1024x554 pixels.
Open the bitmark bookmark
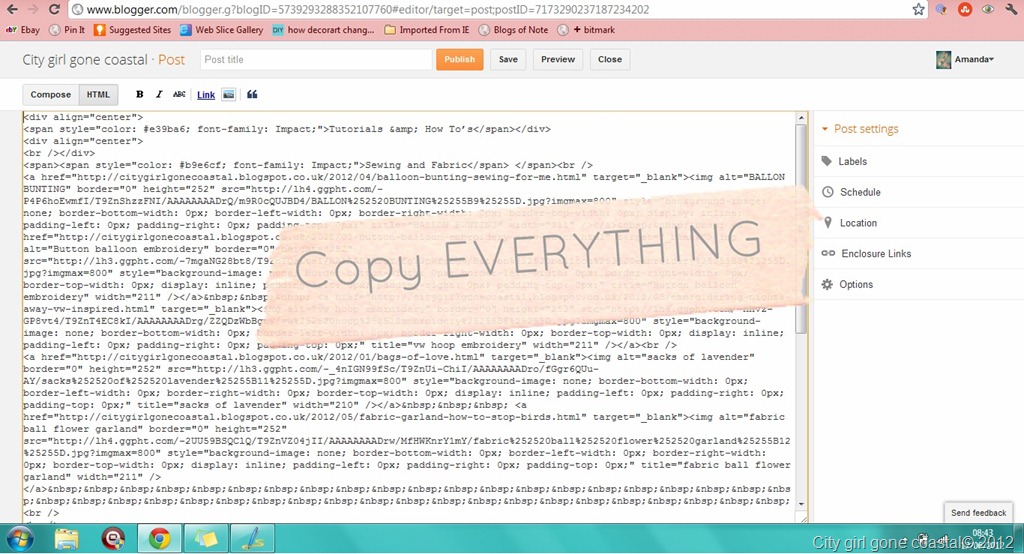(586, 29)
